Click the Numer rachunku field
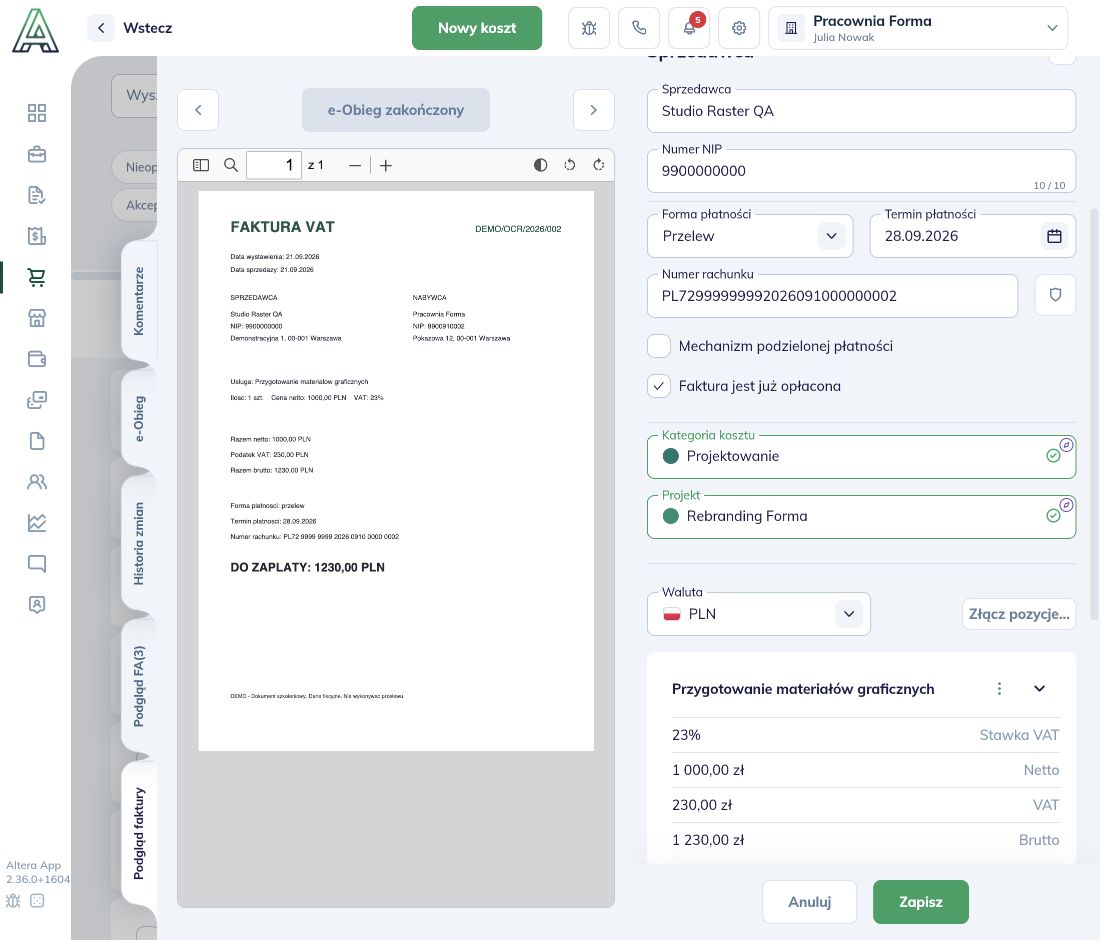The image size is (1100, 940). 832,296
